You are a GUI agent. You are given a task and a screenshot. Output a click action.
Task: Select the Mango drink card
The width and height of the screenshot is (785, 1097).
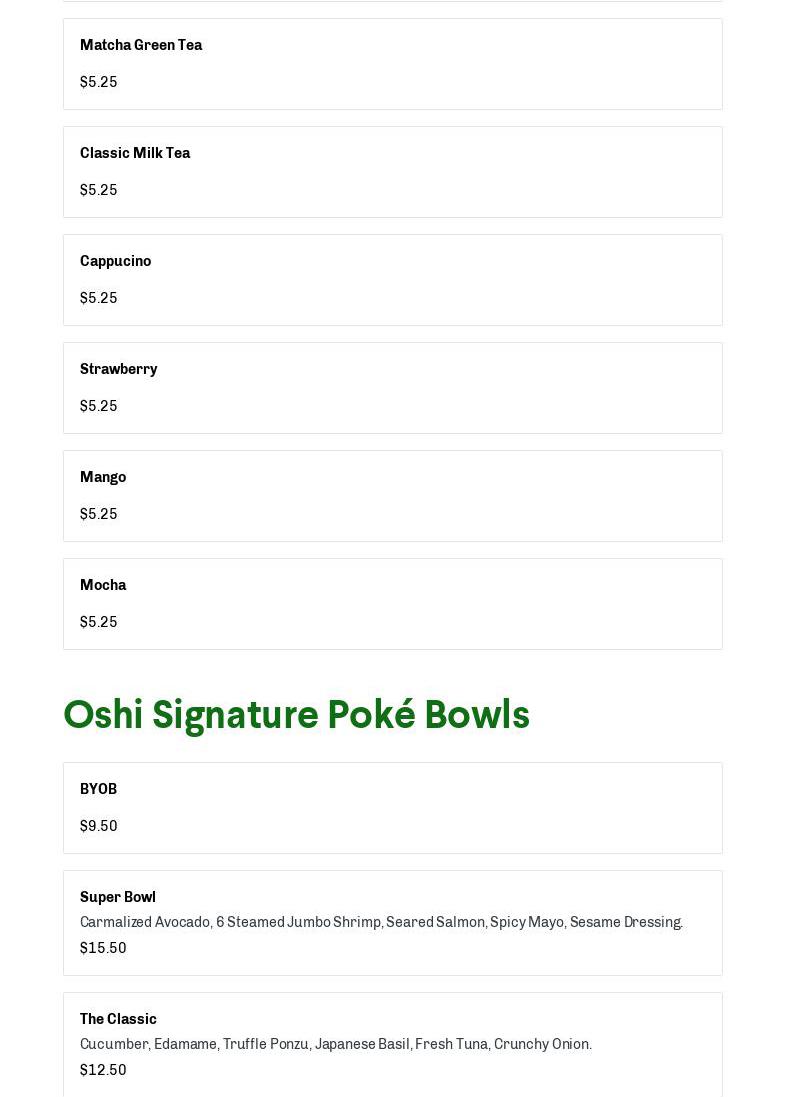[x=392, y=496]
